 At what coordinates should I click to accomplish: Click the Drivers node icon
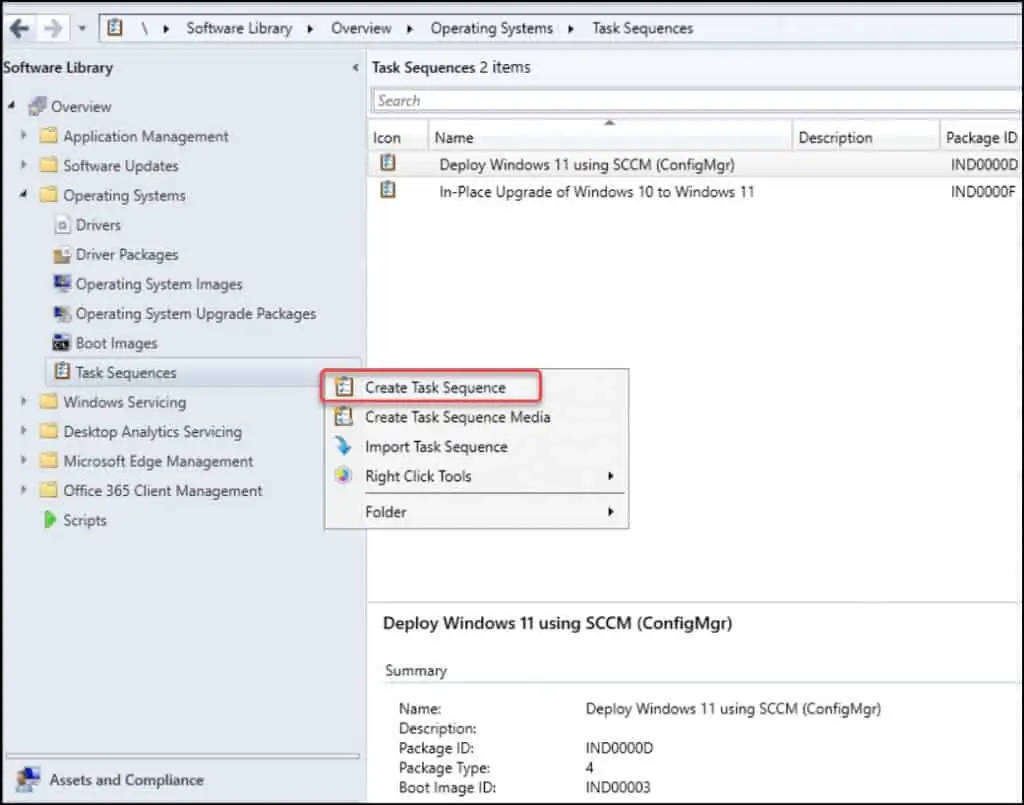point(62,225)
